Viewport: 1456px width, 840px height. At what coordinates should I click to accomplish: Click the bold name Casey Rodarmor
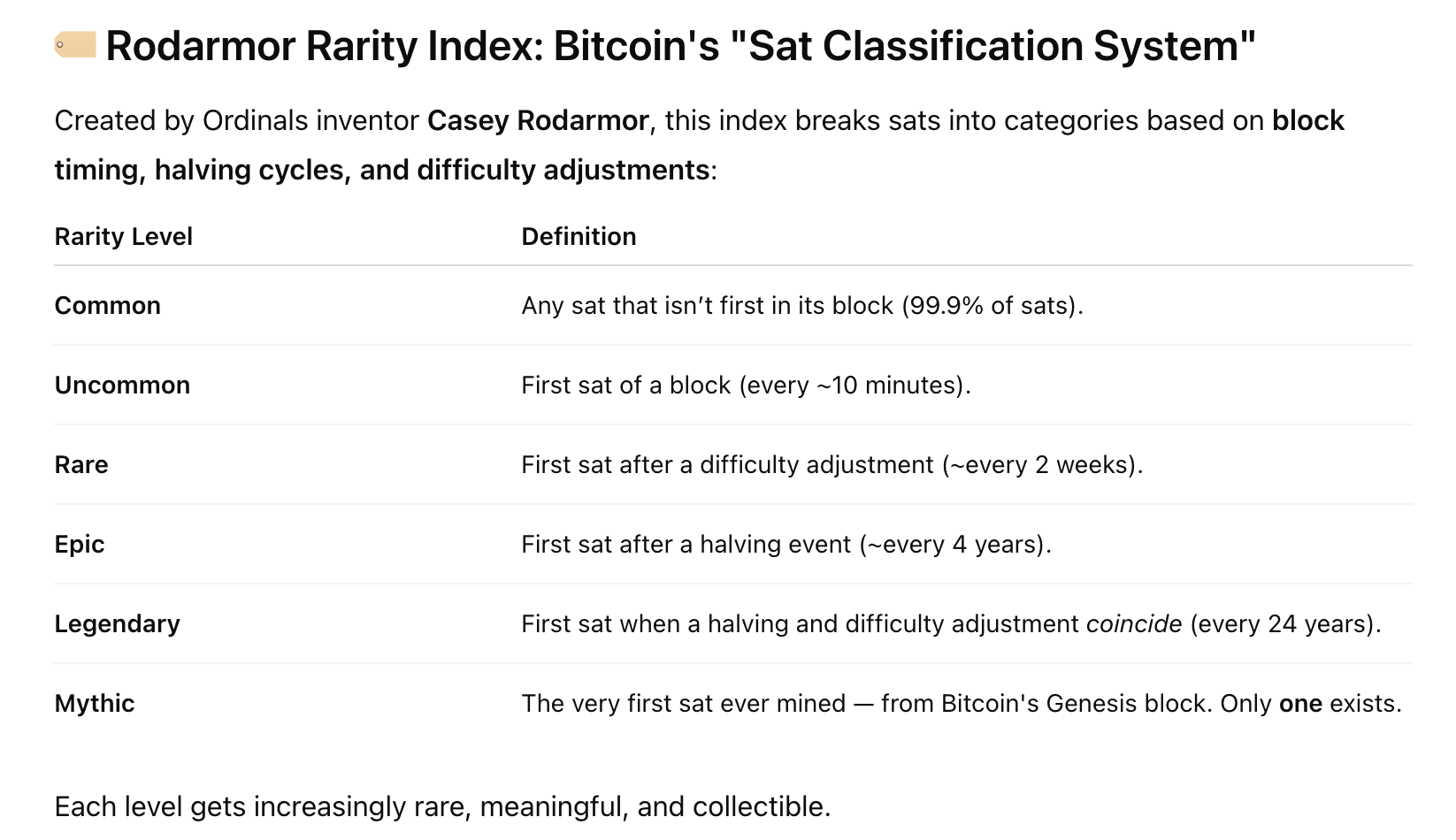[x=538, y=120]
